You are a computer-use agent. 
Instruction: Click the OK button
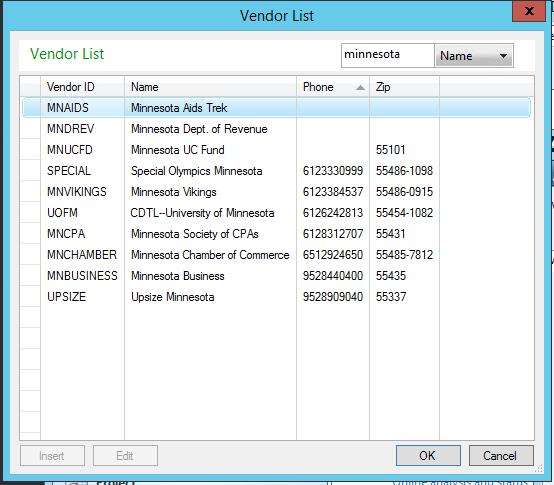[x=428, y=456]
